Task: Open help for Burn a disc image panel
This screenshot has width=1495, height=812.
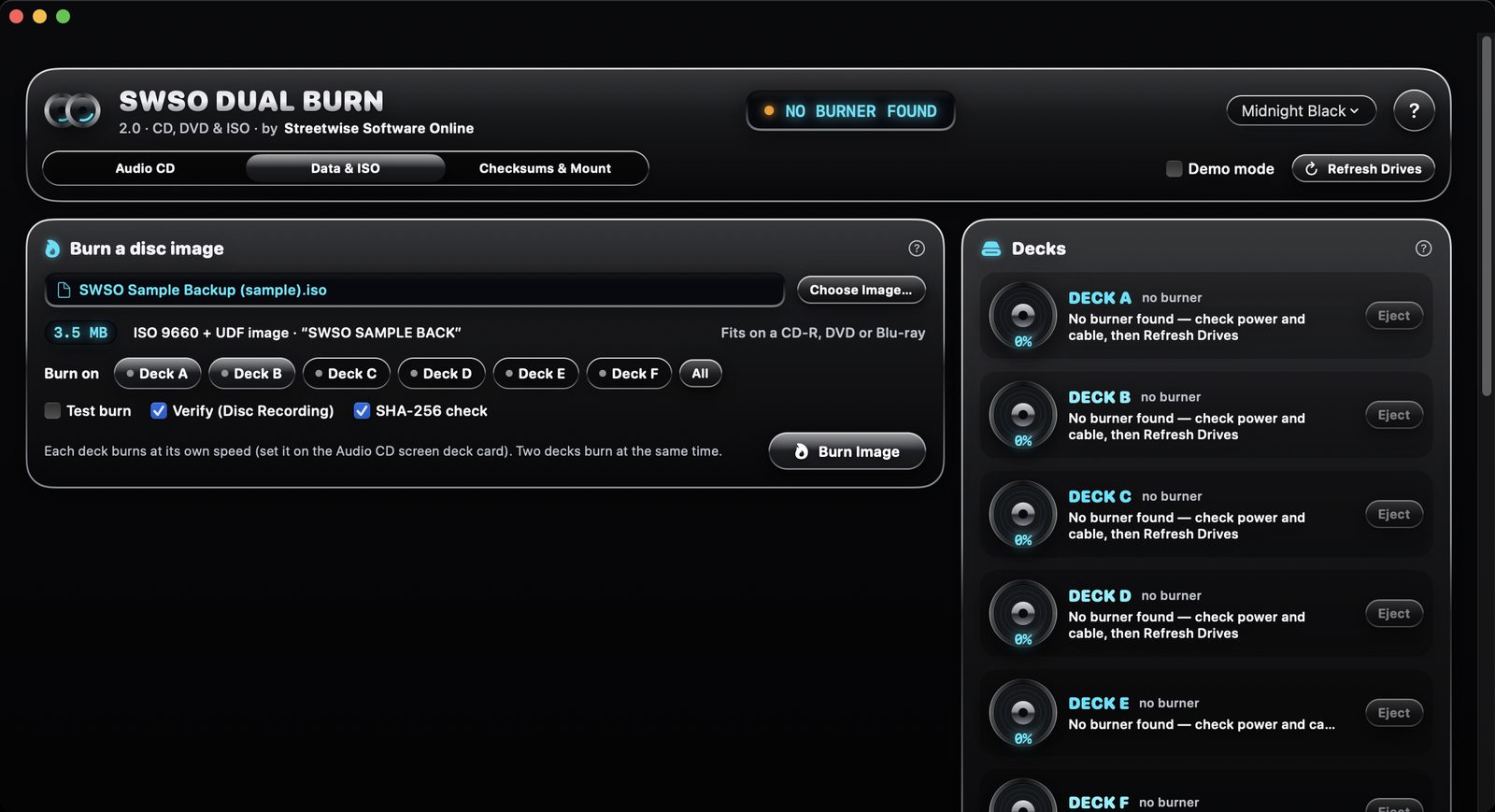Action: point(917,249)
